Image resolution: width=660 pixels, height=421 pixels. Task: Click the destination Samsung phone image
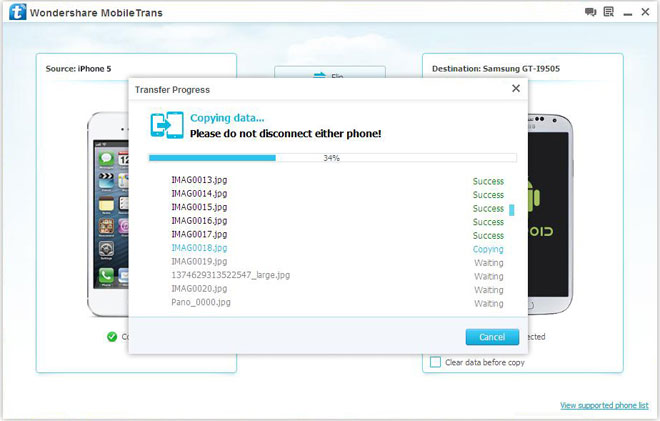coord(550,214)
